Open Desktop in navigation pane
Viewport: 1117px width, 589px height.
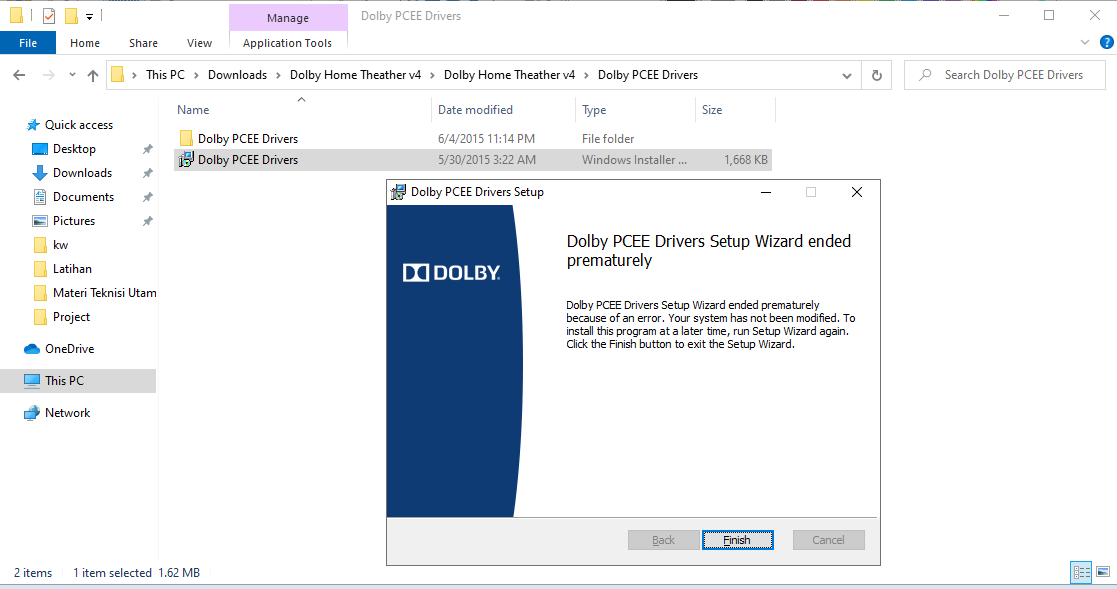coord(74,149)
